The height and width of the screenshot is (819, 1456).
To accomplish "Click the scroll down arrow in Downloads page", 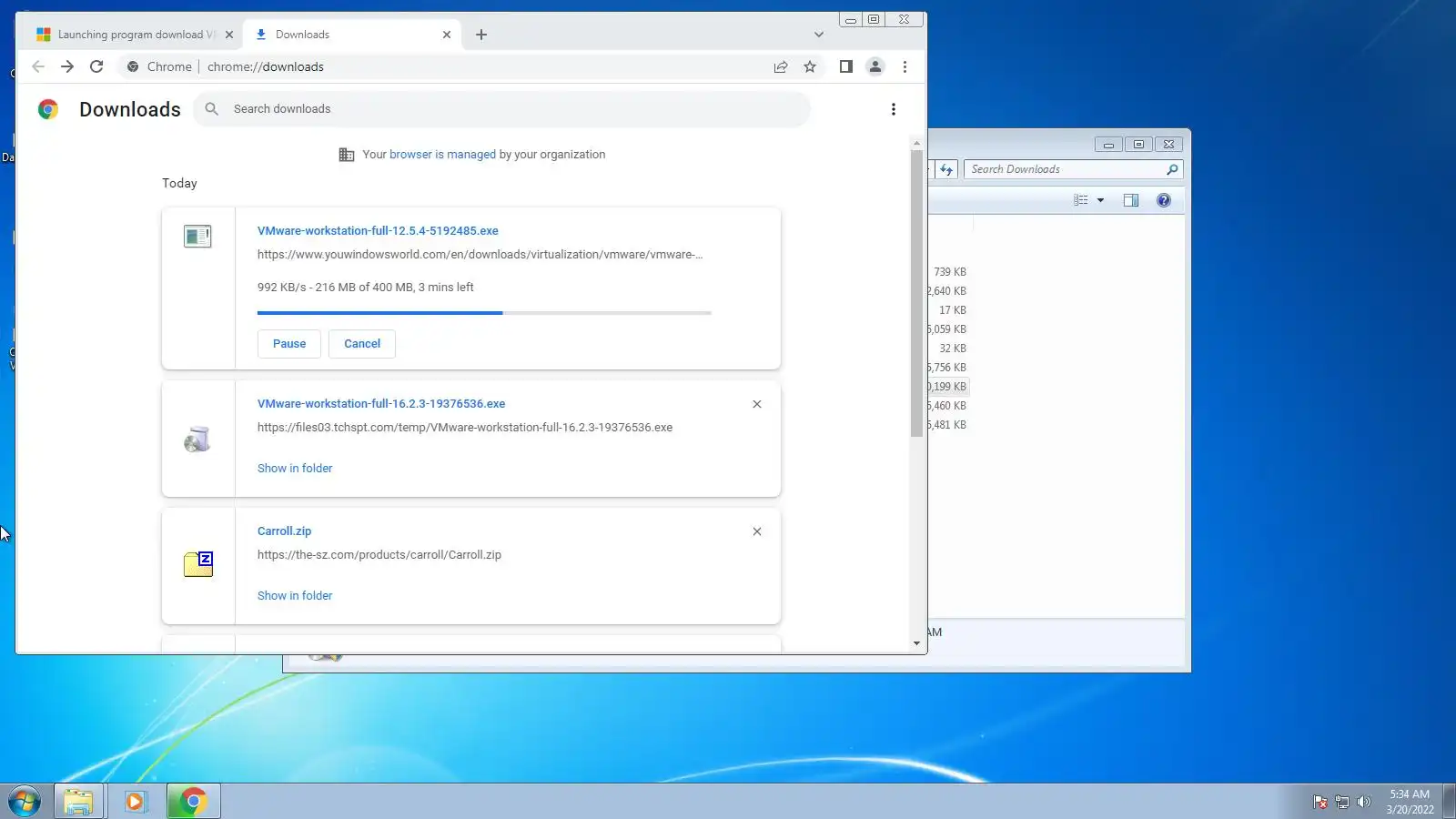I will [x=916, y=643].
